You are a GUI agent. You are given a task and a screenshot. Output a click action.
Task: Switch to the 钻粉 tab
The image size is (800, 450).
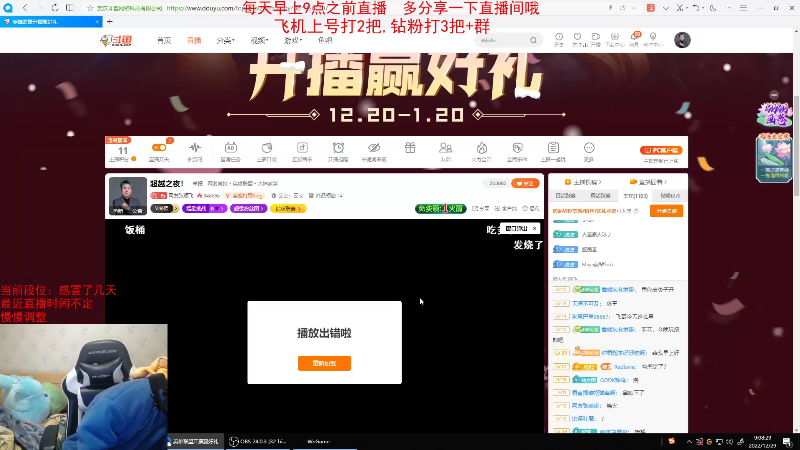click(x=670, y=196)
